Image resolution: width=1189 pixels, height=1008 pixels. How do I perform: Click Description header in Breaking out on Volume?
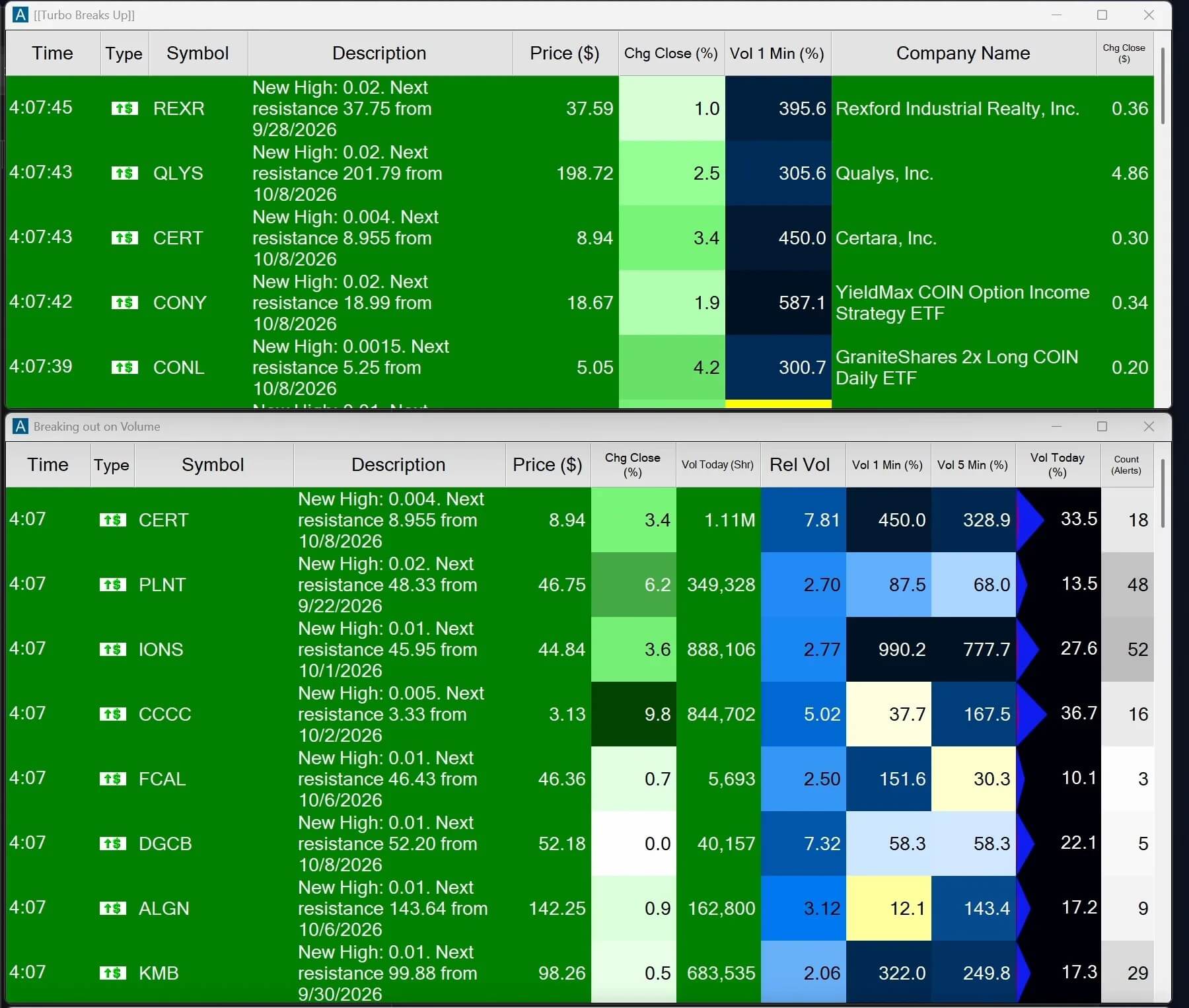click(x=399, y=464)
